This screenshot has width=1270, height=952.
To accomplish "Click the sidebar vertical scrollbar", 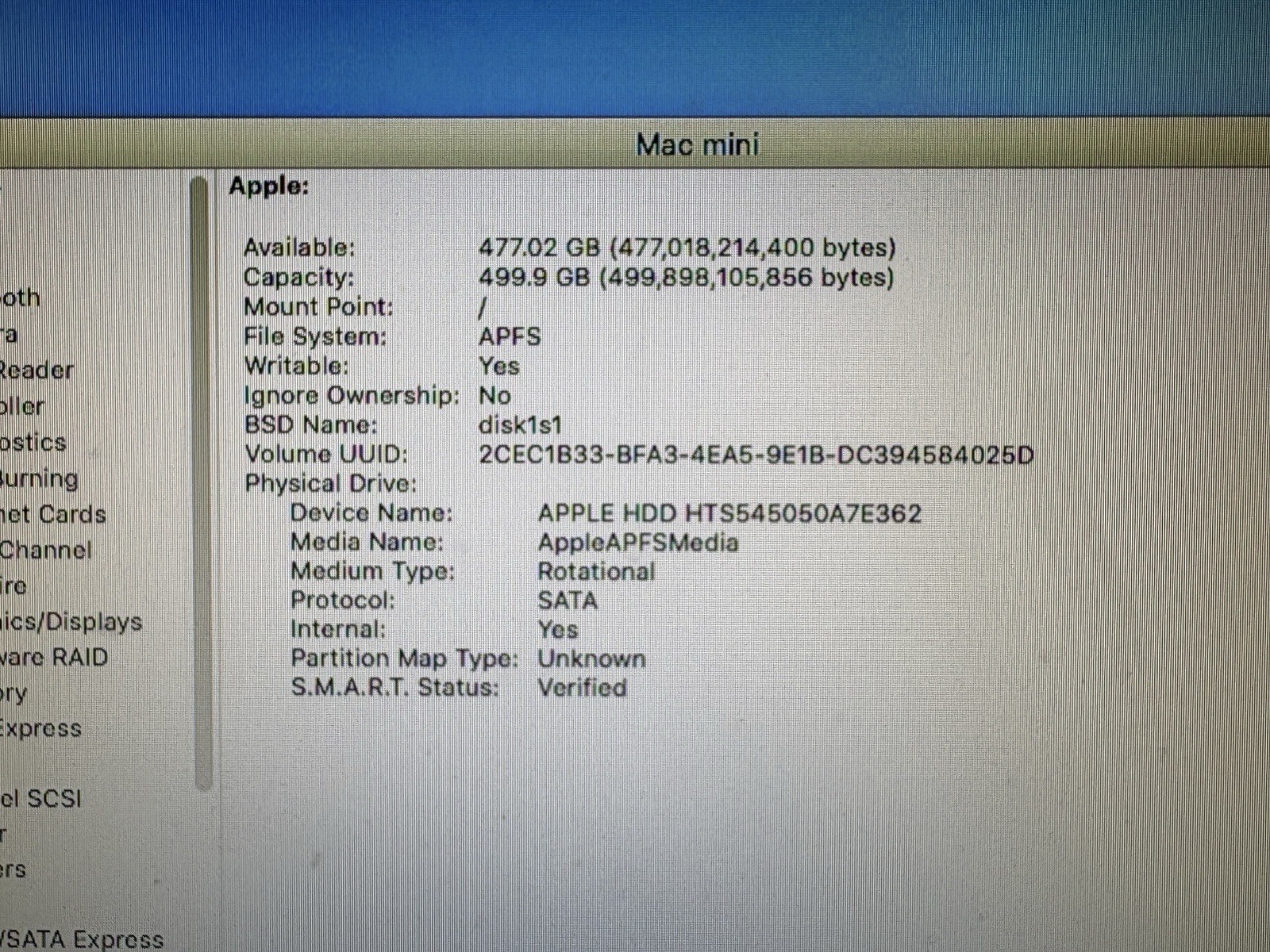I will pos(203,484).
